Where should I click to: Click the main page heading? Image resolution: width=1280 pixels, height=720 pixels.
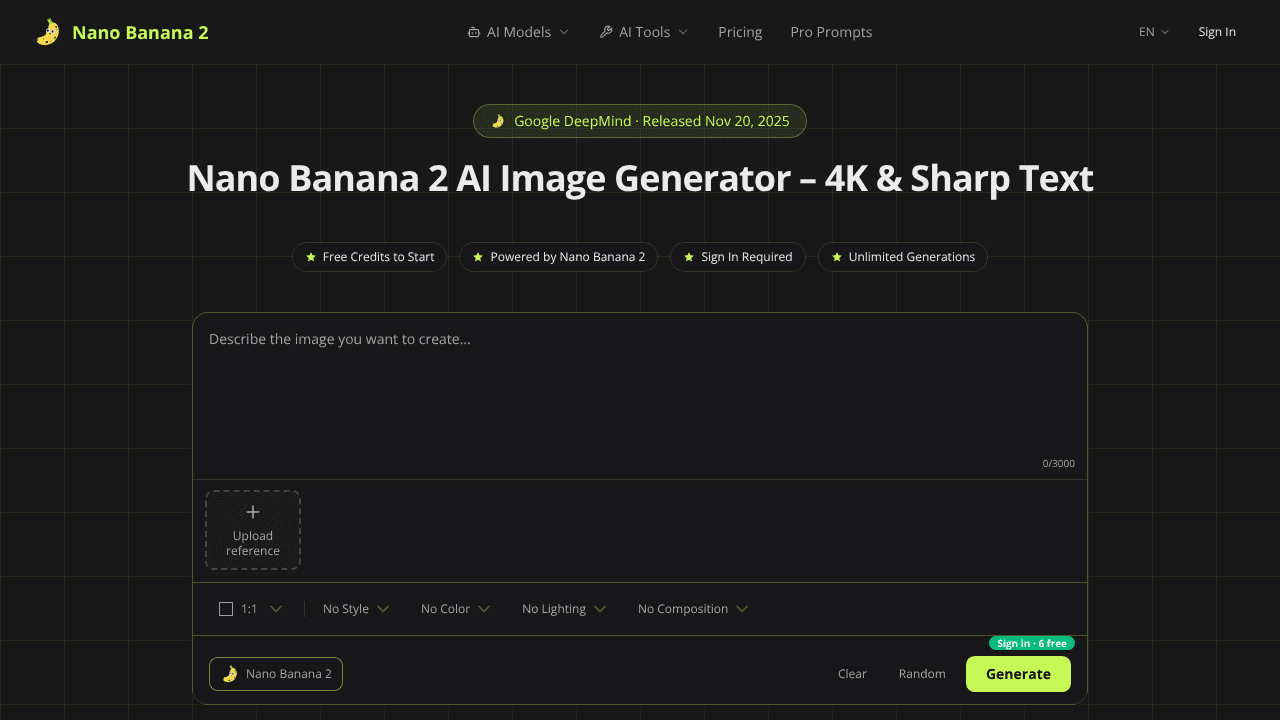coord(640,178)
